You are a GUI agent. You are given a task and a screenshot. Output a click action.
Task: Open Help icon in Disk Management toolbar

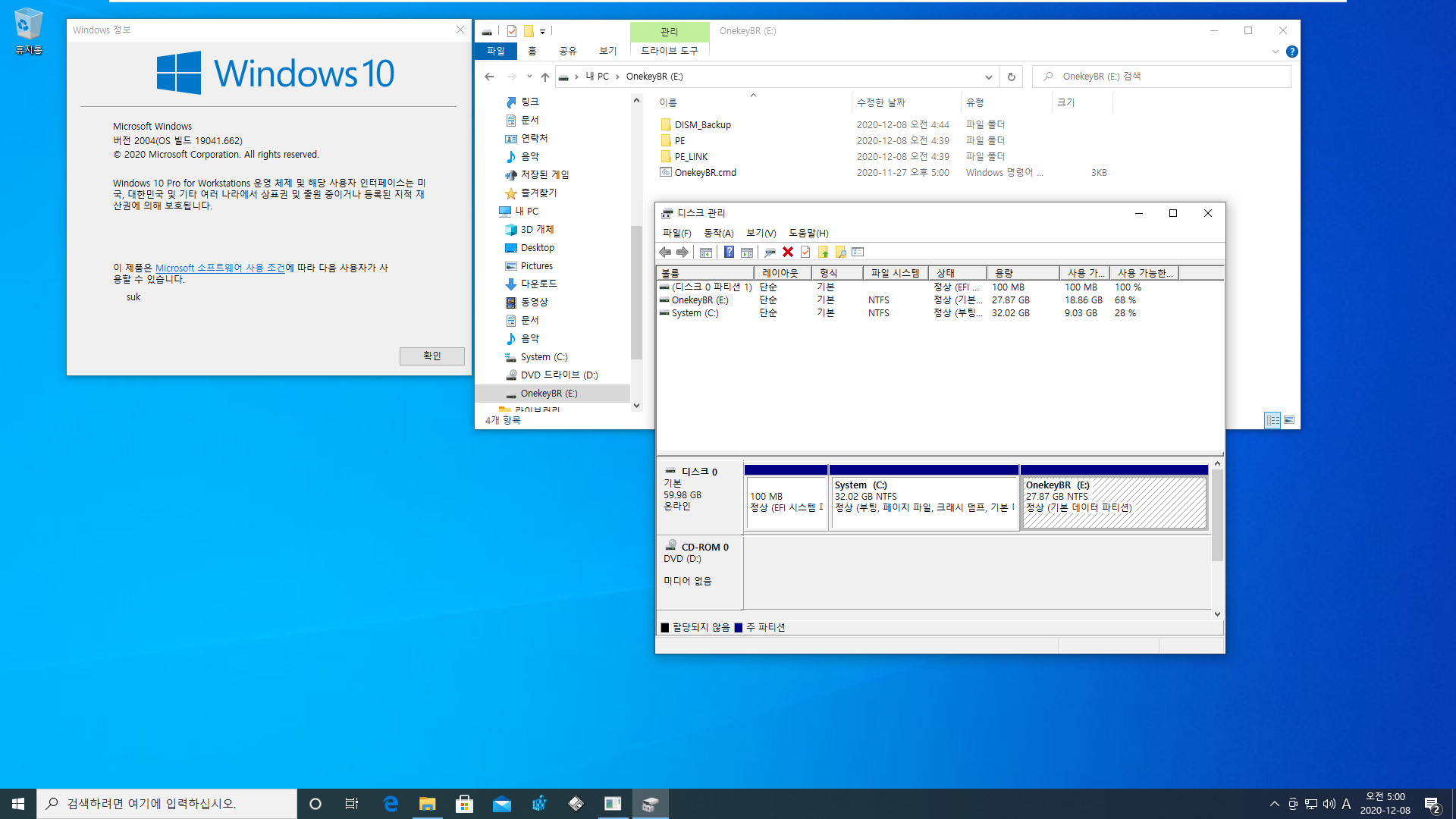[x=729, y=252]
